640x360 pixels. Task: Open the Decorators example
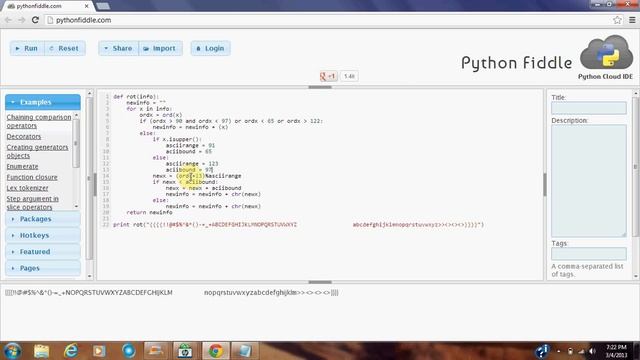[x=24, y=136]
